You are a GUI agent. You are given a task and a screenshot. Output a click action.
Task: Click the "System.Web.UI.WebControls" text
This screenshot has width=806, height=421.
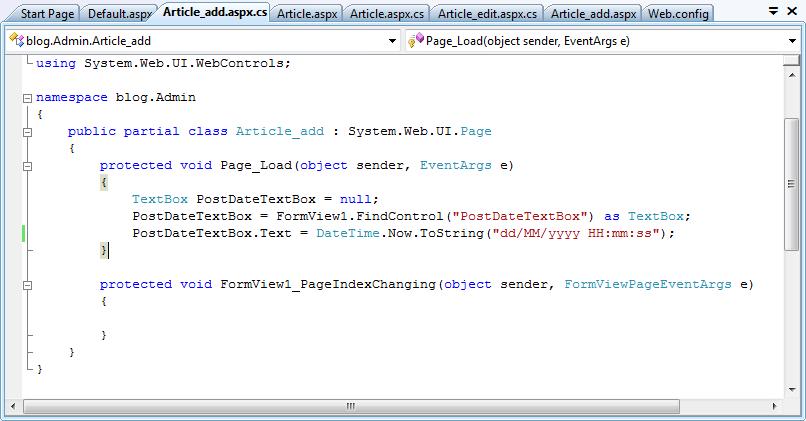[x=184, y=63]
